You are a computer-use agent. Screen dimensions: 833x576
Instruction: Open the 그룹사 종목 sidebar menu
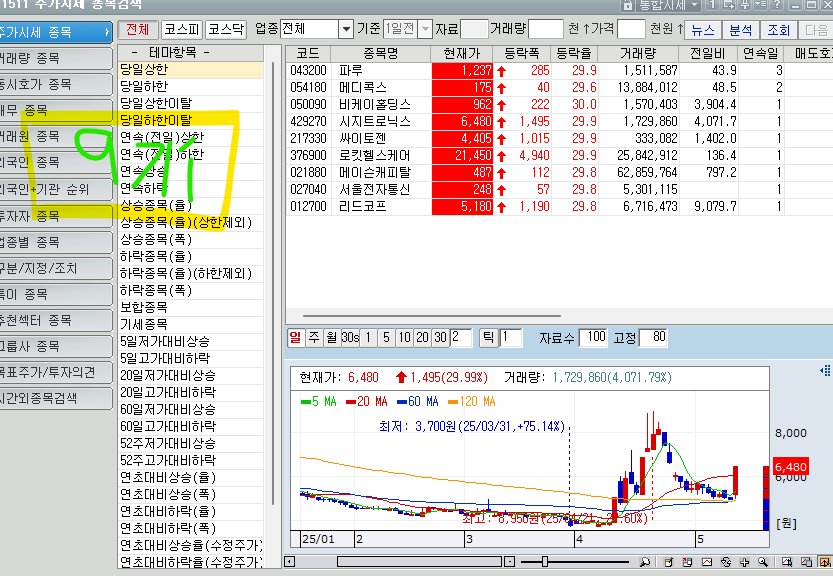click(55, 346)
